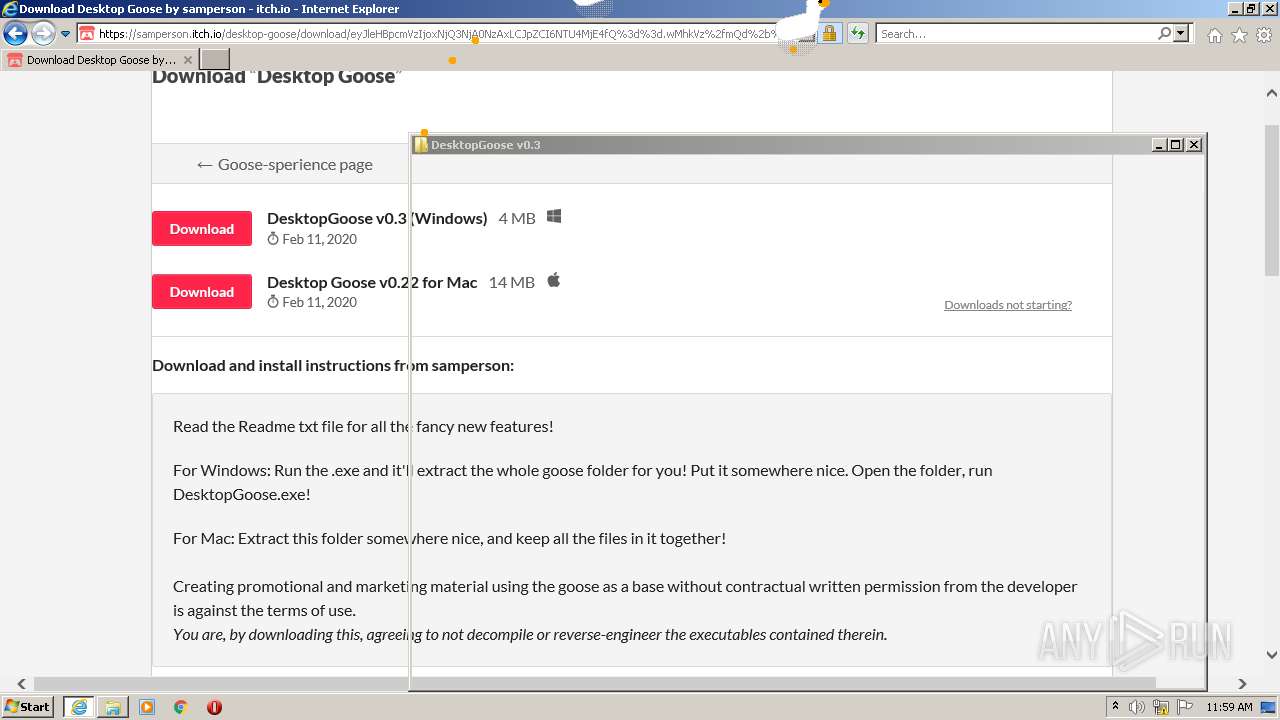Click Download button for DesktopGoose v0.3 Windows
Screen dimensions: 1280x720
(x=202, y=229)
